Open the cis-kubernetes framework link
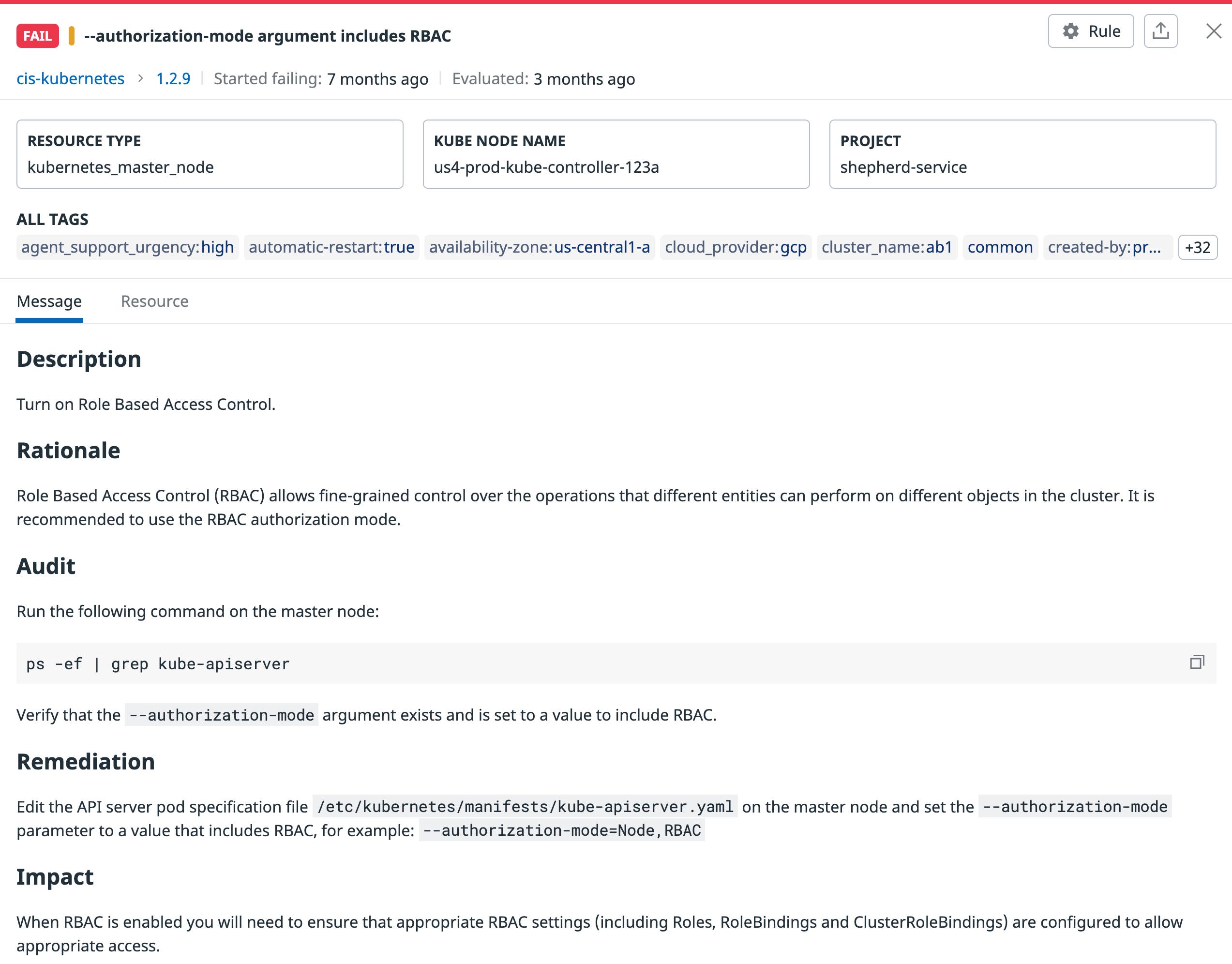 click(x=70, y=79)
